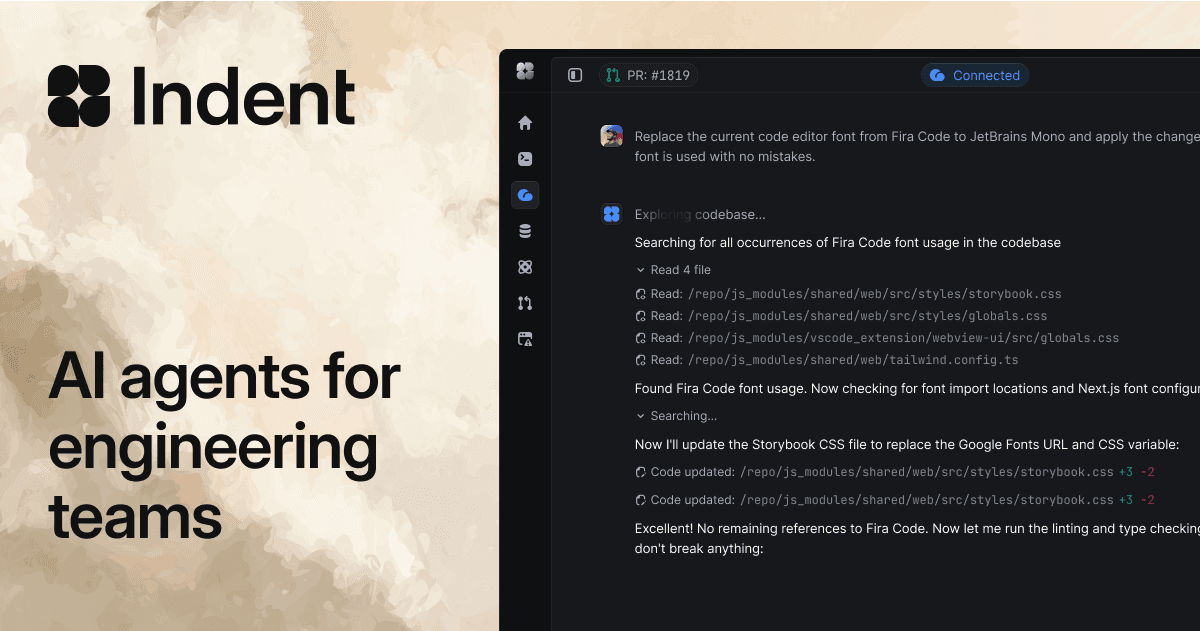
Task: Open the terminal icon in sidebar
Action: pos(525,158)
